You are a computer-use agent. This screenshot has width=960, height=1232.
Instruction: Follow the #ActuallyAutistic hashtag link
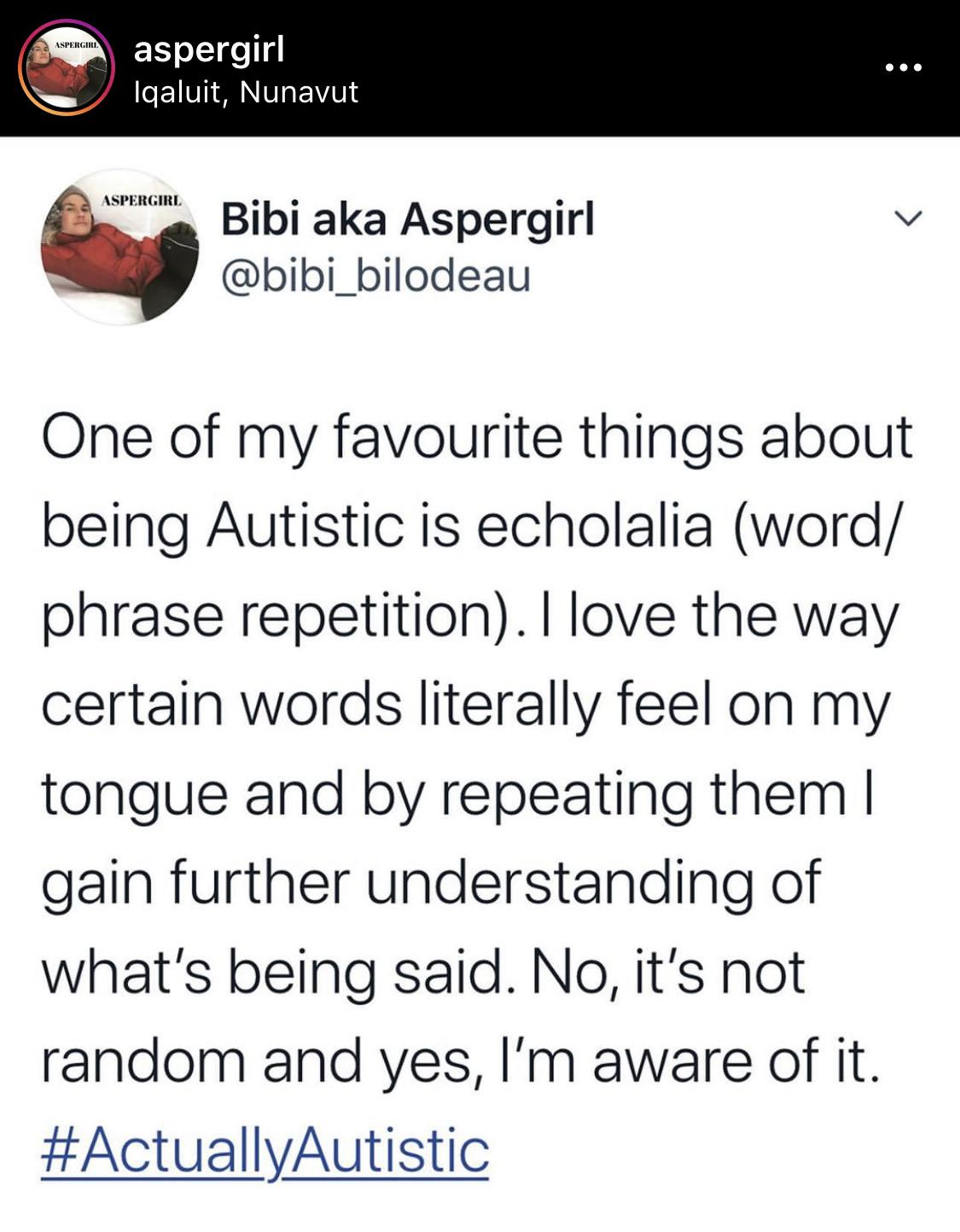(265, 1150)
